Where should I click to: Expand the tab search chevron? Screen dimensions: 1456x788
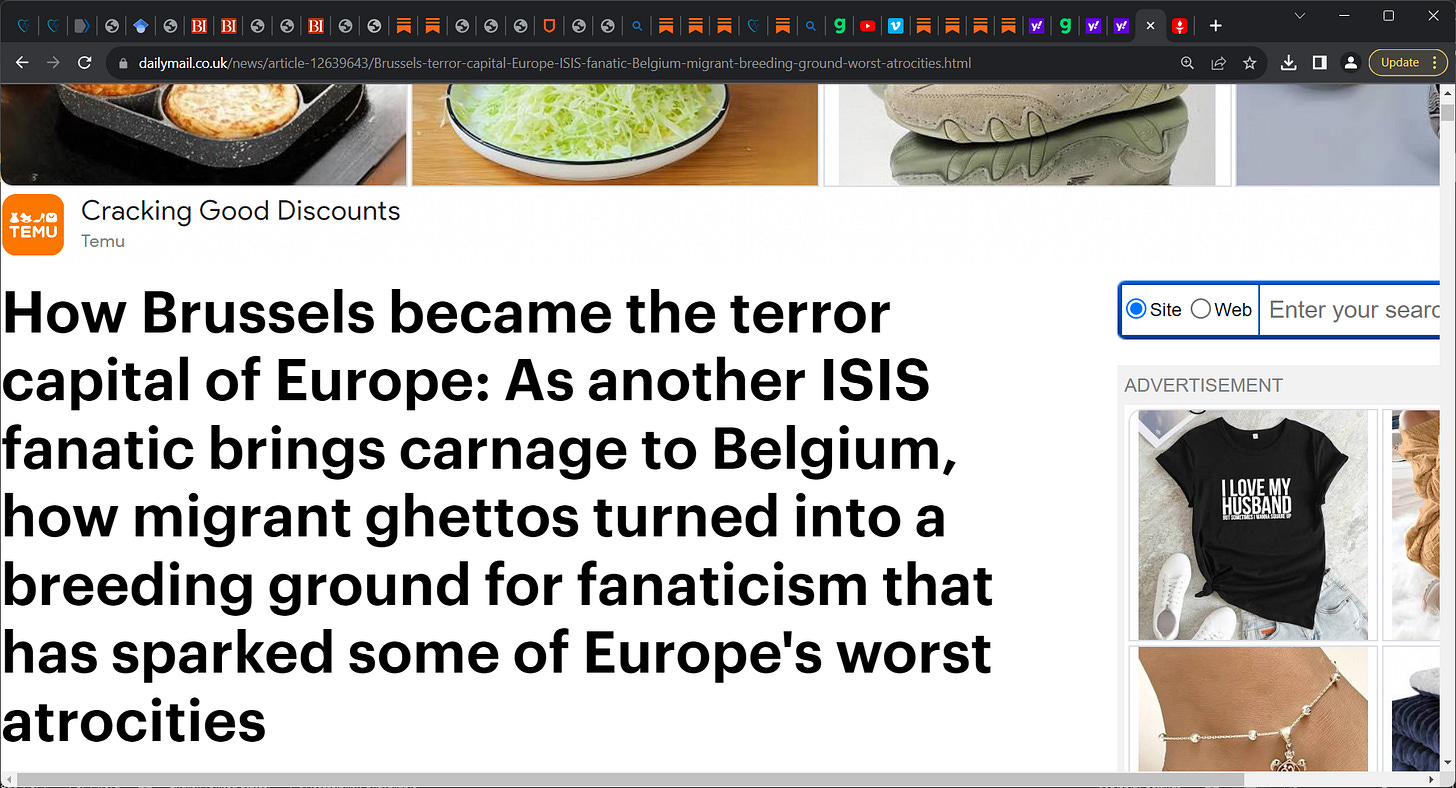tap(1300, 16)
